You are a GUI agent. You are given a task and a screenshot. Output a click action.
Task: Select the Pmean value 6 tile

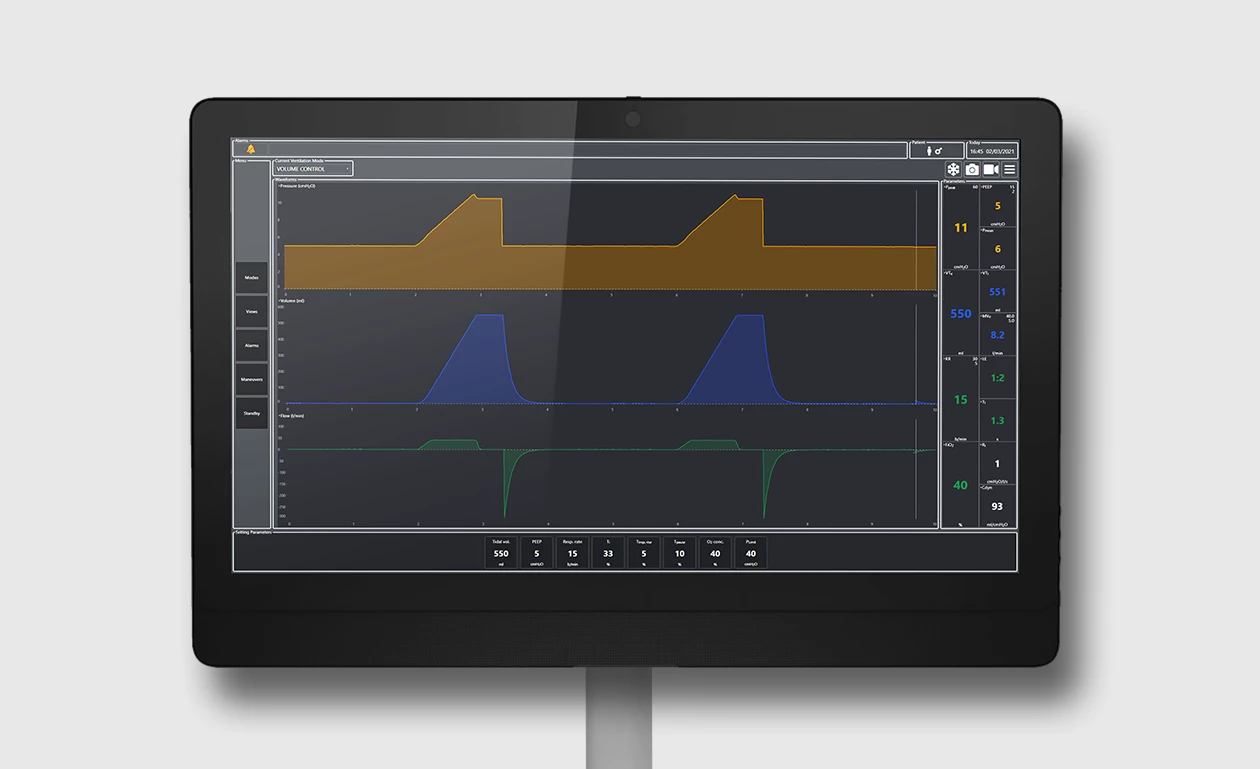[998, 248]
